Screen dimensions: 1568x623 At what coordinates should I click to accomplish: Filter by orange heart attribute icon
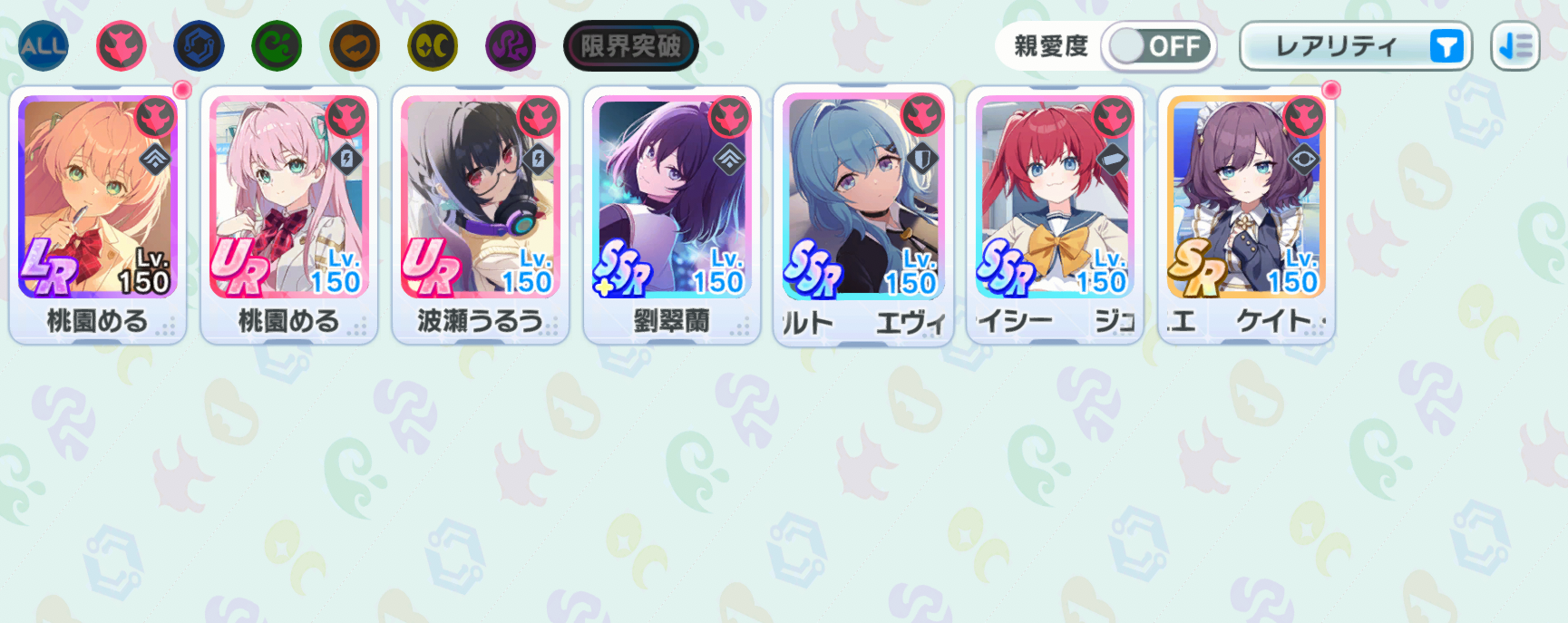355,45
